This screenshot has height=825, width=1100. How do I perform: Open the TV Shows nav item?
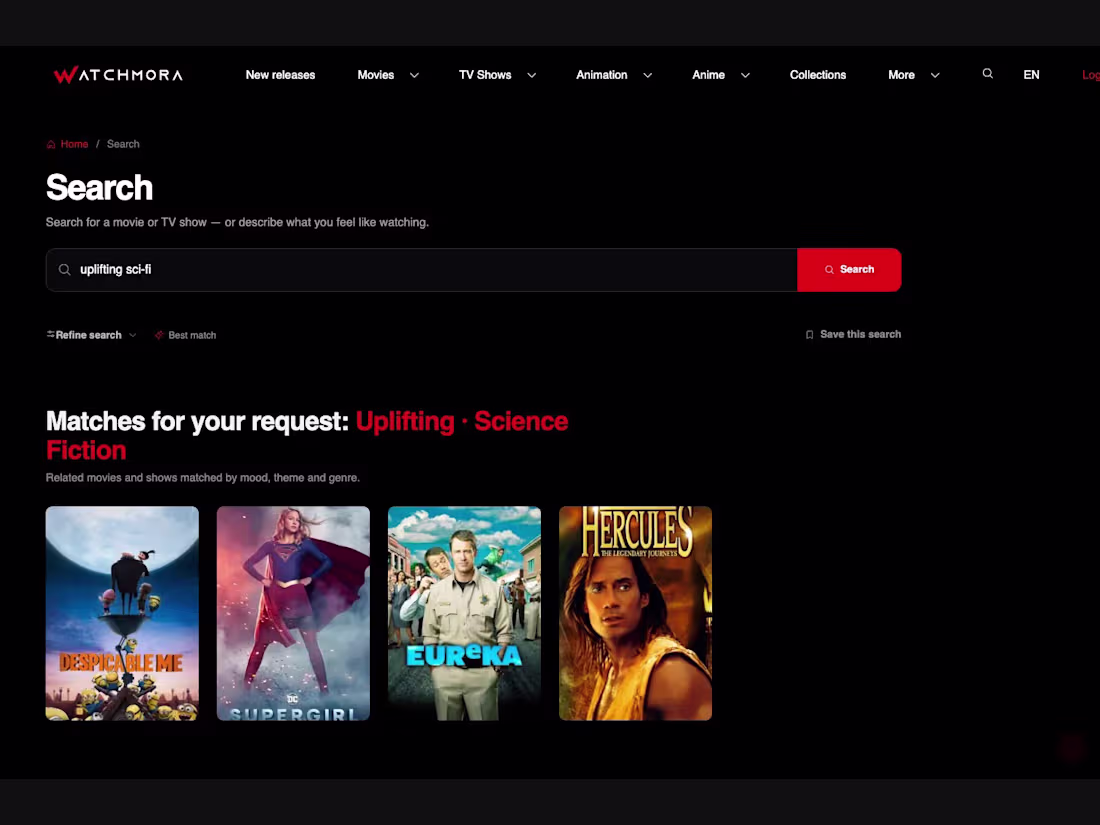(485, 75)
